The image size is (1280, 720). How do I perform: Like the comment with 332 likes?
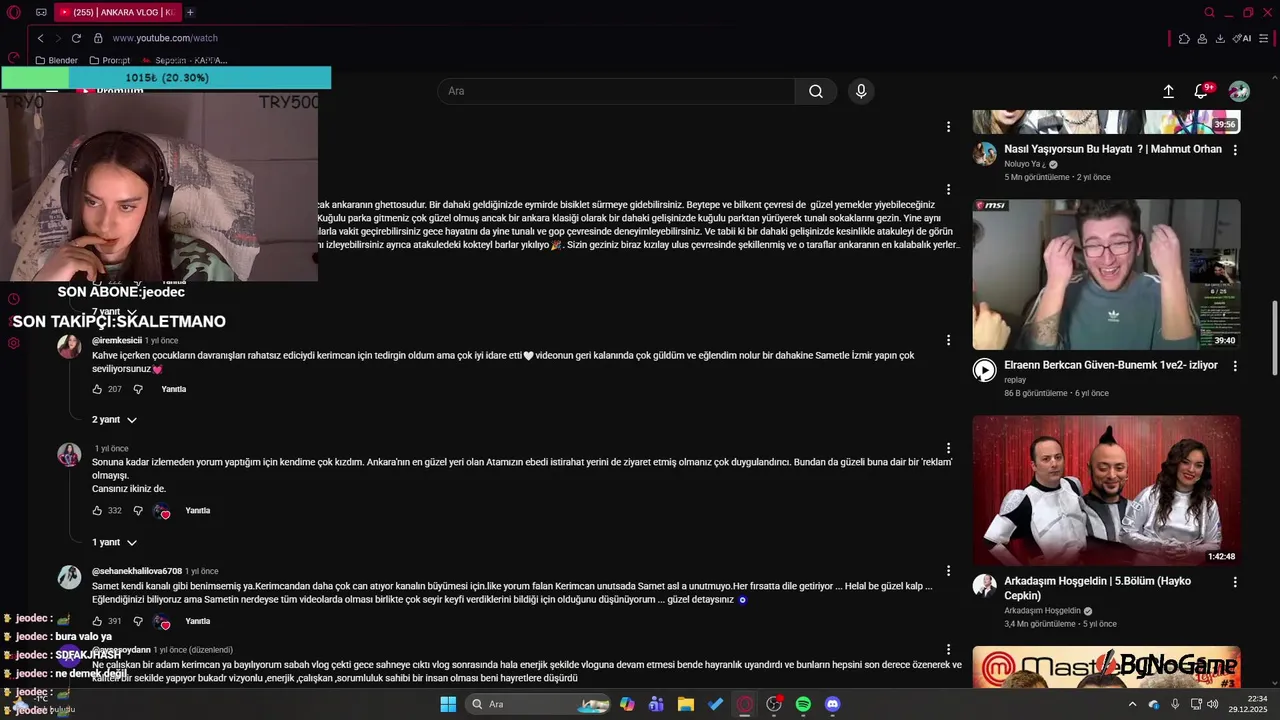coord(97,510)
